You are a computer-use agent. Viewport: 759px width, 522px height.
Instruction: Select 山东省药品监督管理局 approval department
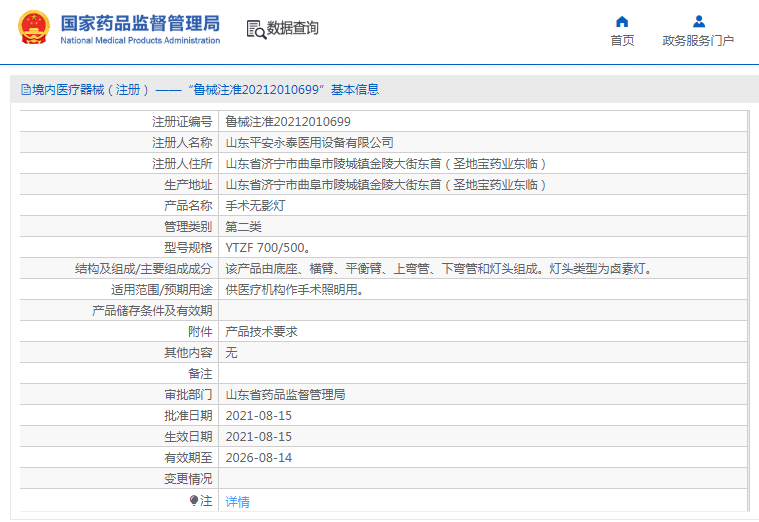pos(286,395)
